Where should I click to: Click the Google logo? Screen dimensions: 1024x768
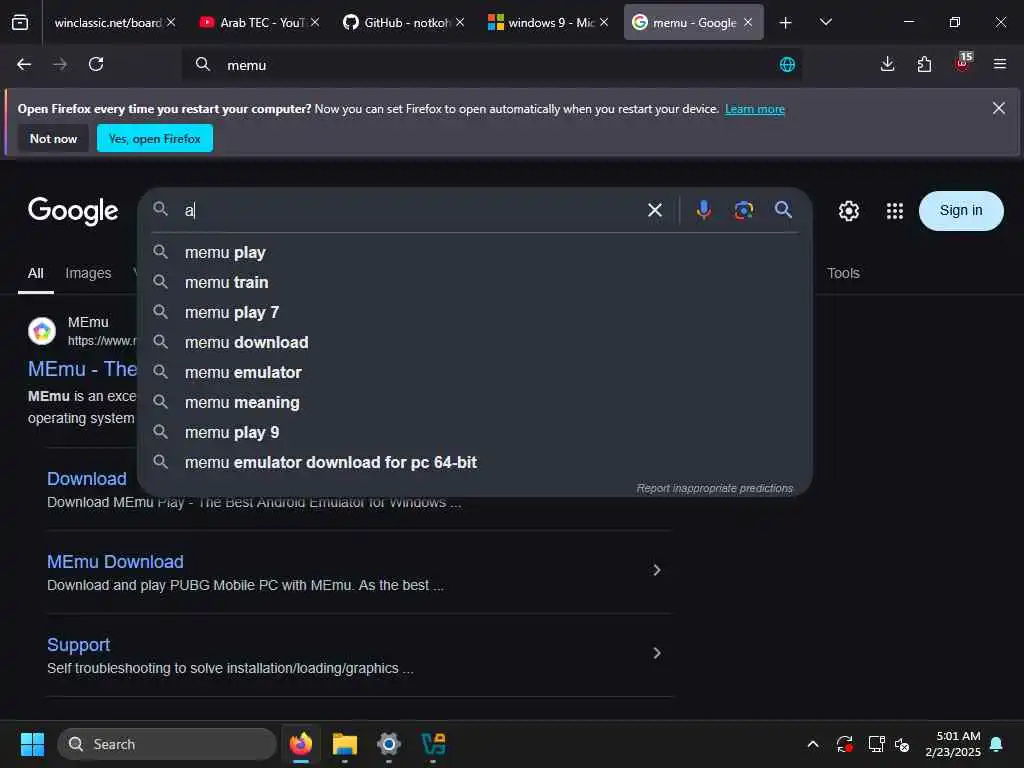73,211
